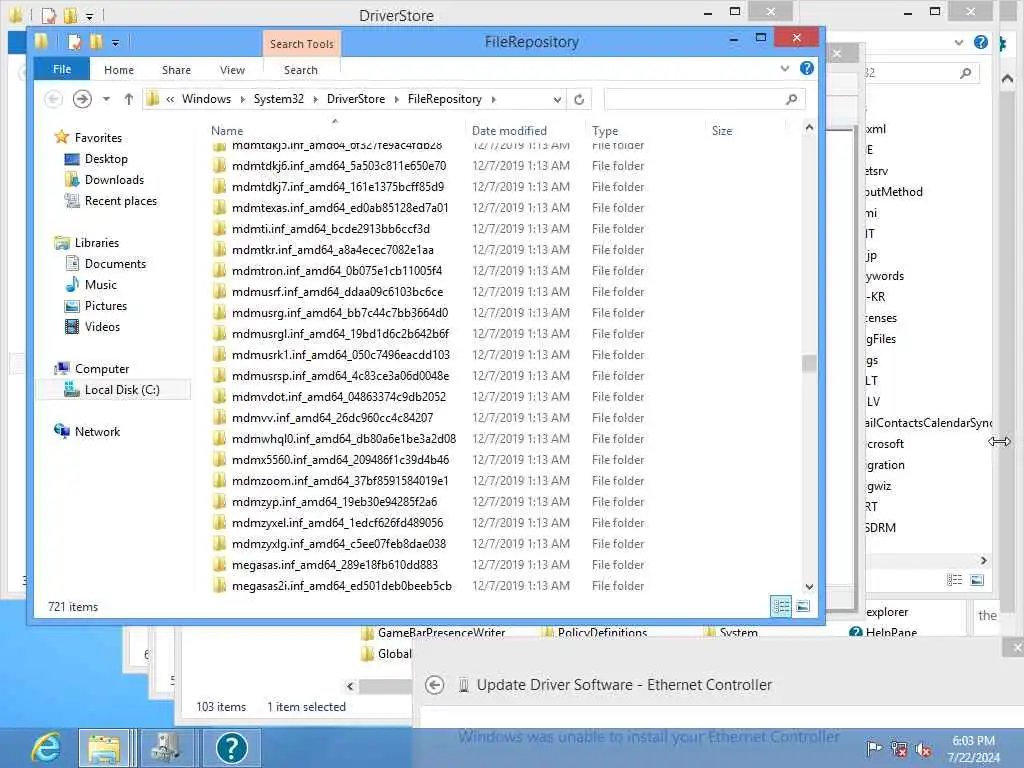This screenshot has height=768, width=1024.
Task: Open File Explorer on the taskbar
Action: click(x=104, y=748)
